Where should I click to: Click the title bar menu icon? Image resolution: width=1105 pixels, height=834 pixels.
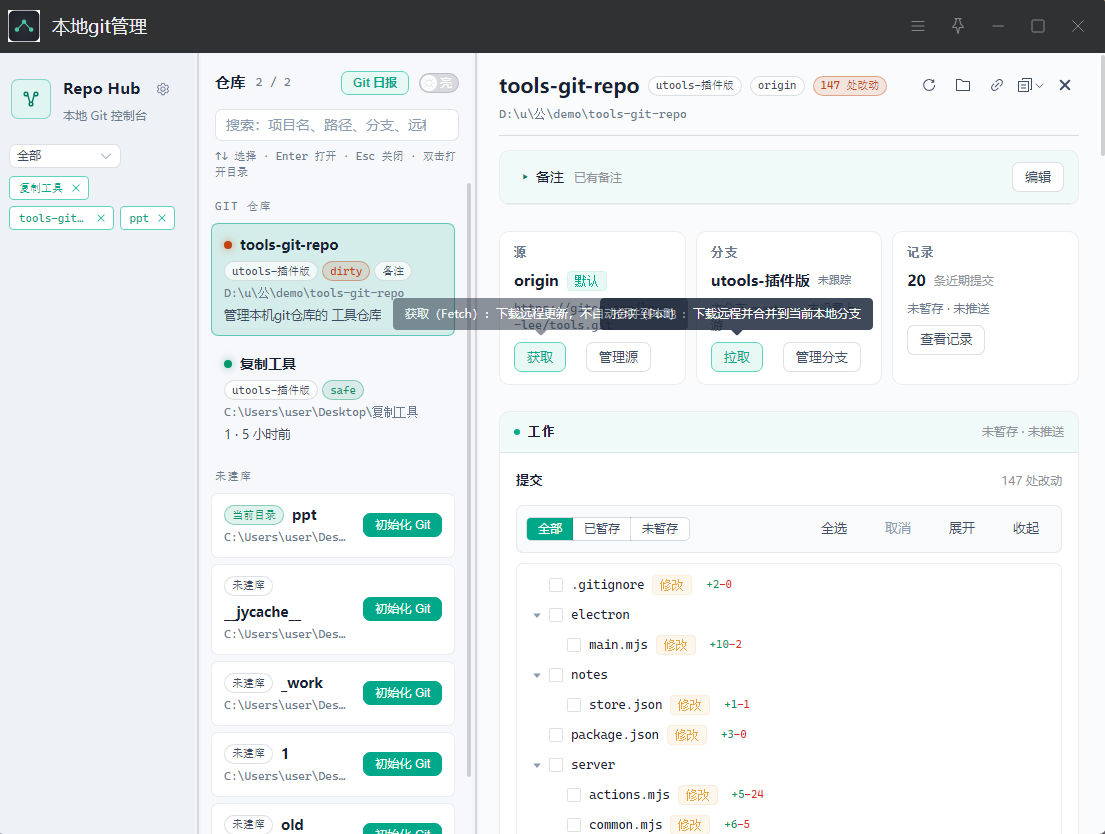[x=918, y=26]
